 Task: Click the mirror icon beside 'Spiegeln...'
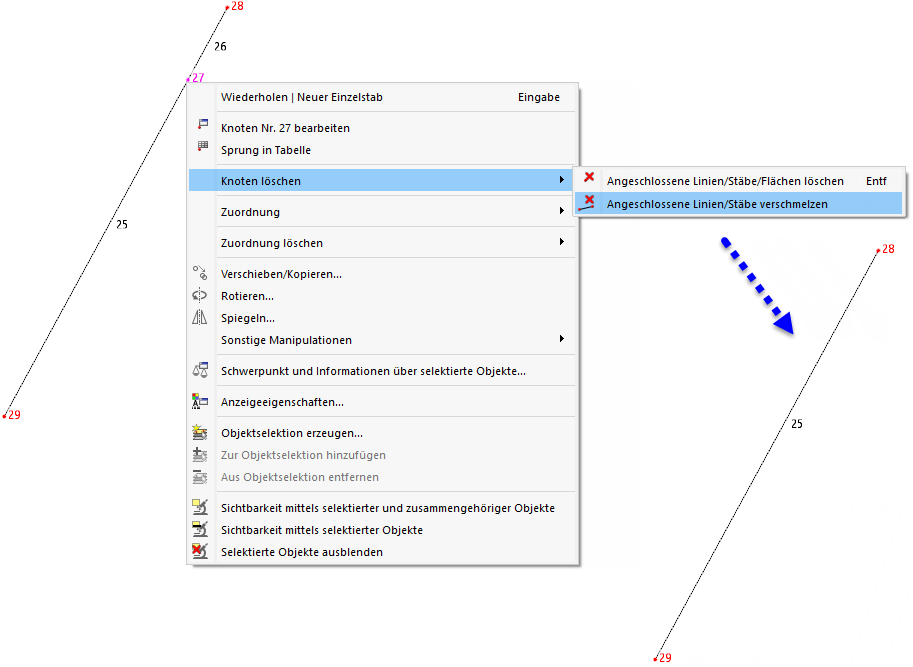click(x=200, y=317)
